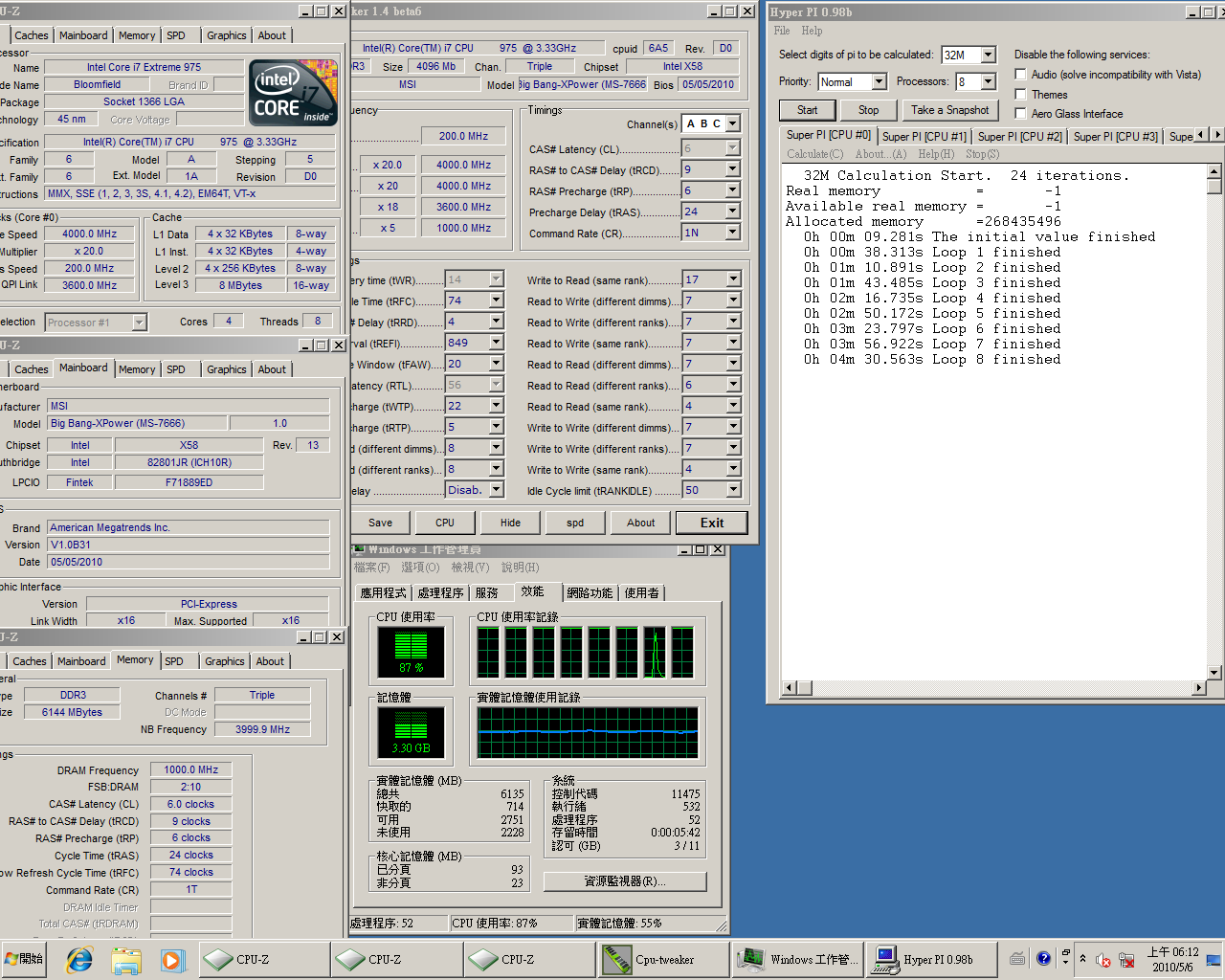Image resolution: width=1225 pixels, height=980 pixels.
Task: Open the Windows Start button
Action: (x=25, y=959)
